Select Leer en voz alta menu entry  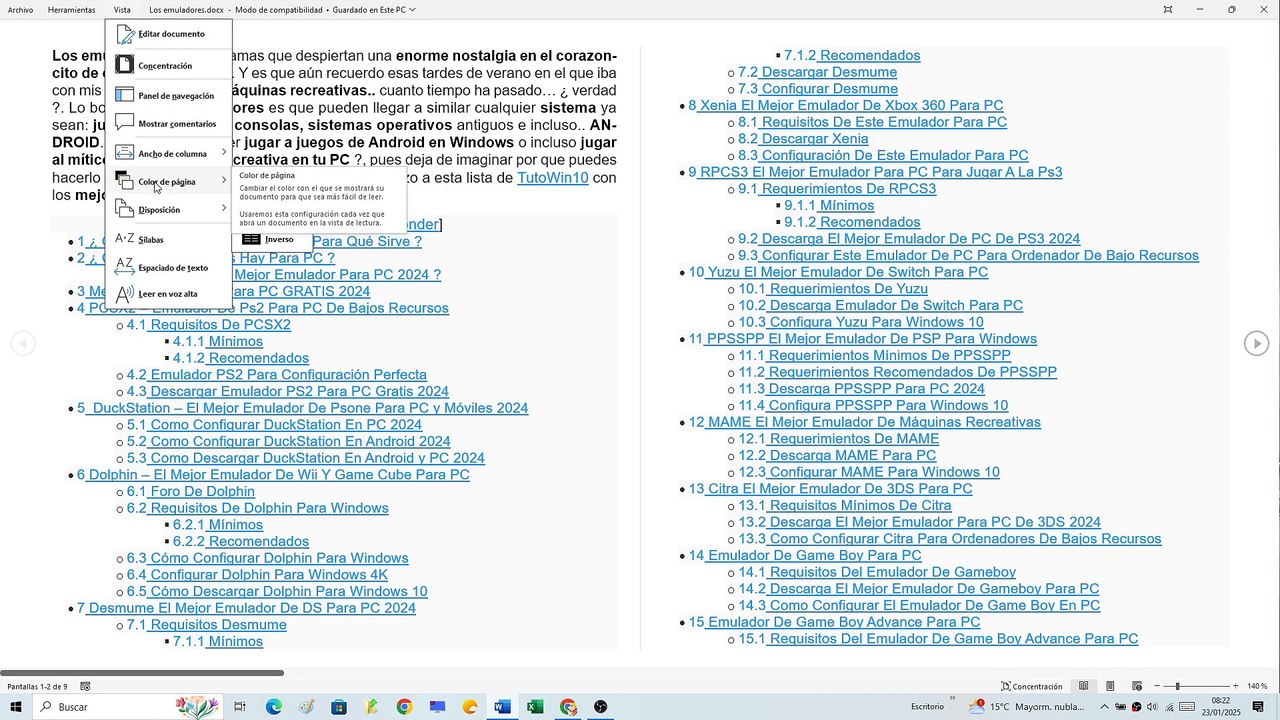169,294
